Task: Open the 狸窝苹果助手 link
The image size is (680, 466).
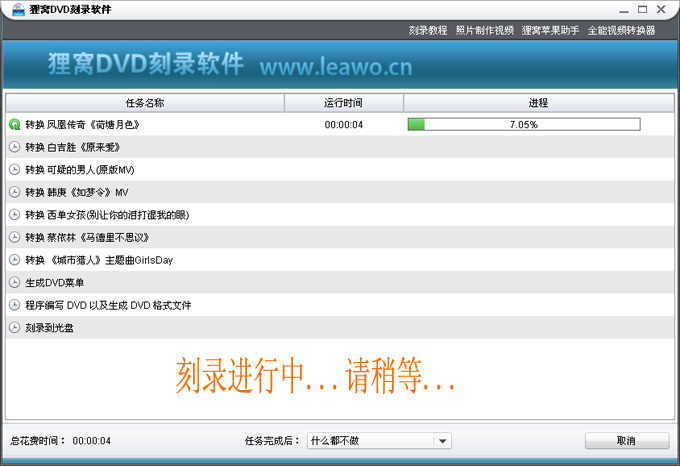Action: [x=550, y=30]
